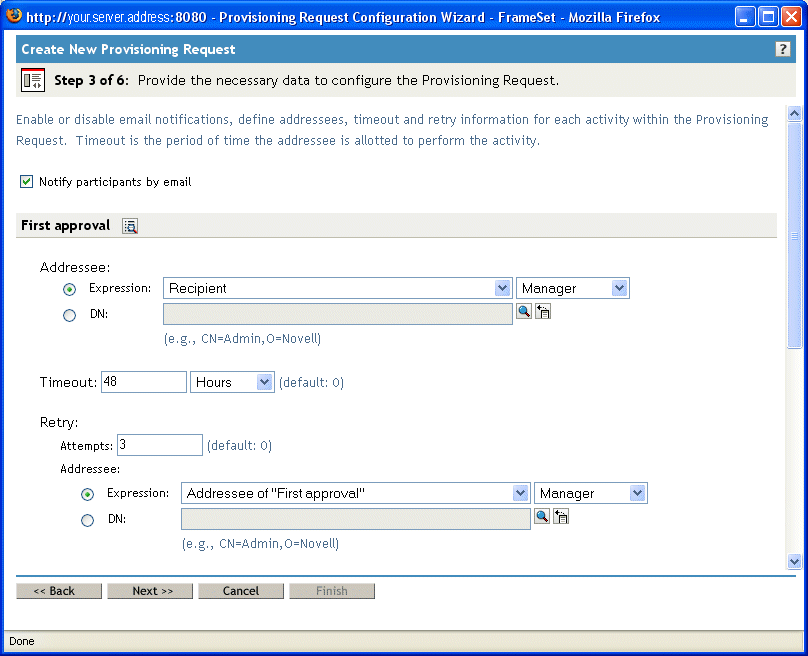Select DN radio for retry addressee
This screenshot has width=808, height=656.
[88, 520]
